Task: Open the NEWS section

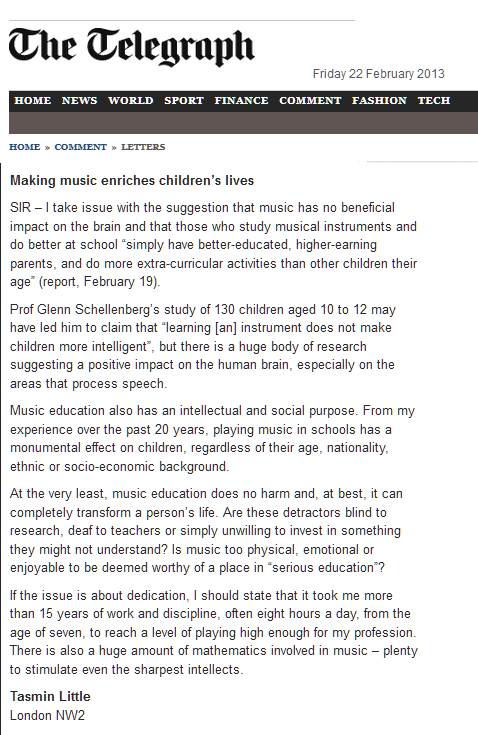Action: (80, 101)
